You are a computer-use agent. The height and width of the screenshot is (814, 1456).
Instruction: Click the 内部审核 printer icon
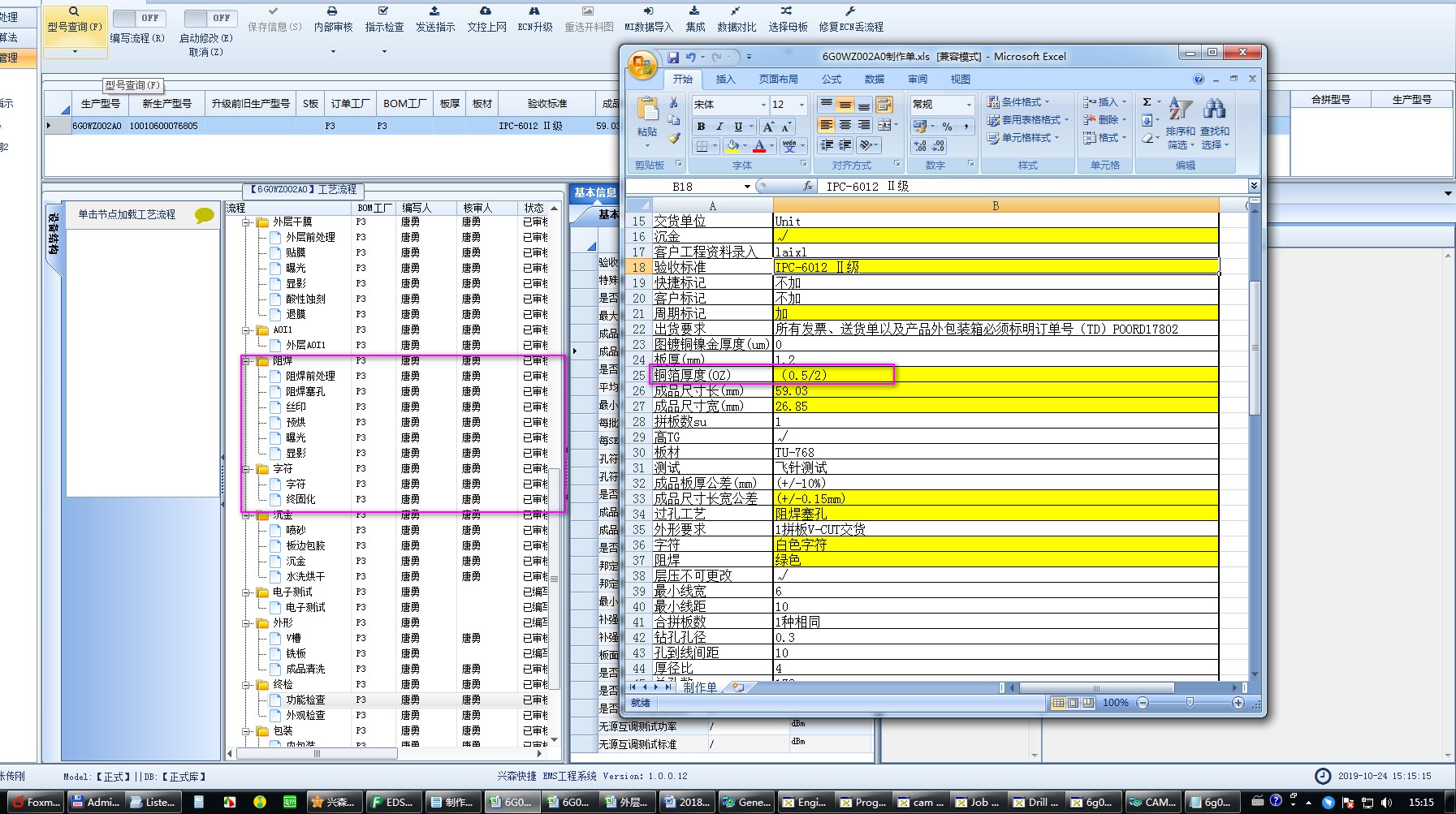click(x=332, y=11)
